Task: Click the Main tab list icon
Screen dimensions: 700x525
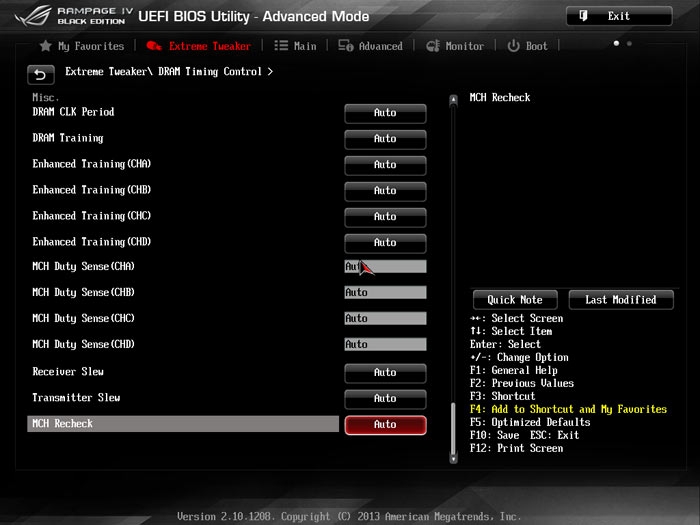Action: click(281, 46)
